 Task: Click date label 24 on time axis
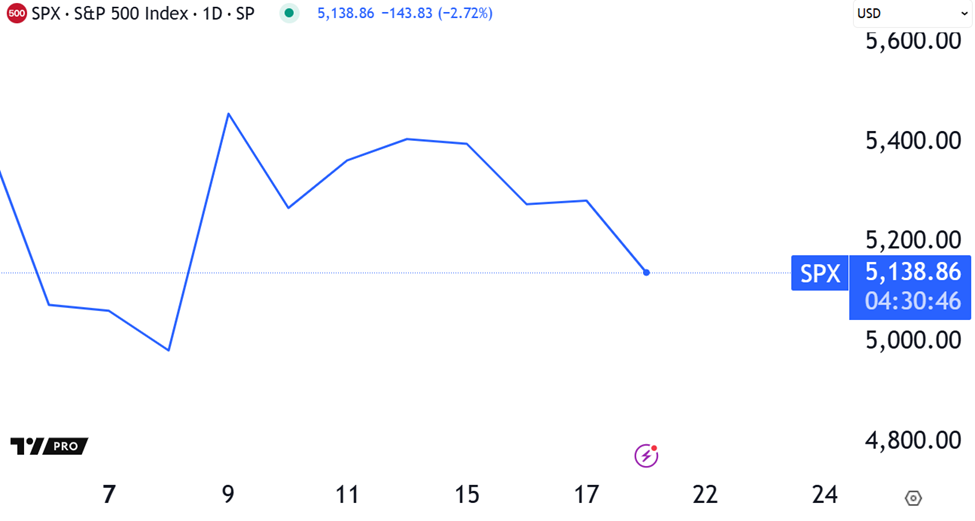click(x=825, y=494)
